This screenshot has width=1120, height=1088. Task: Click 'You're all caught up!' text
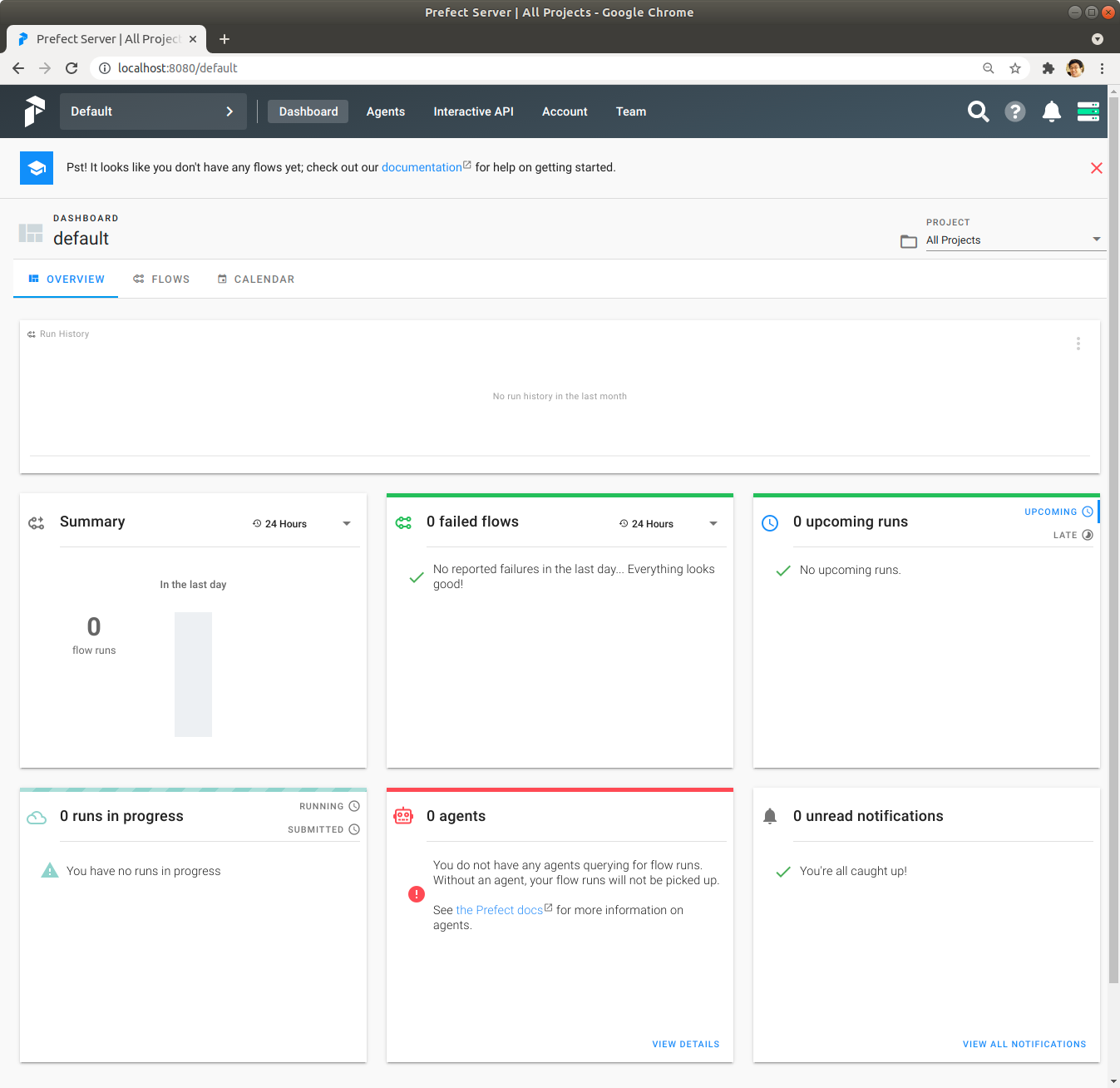pos(853,871)
